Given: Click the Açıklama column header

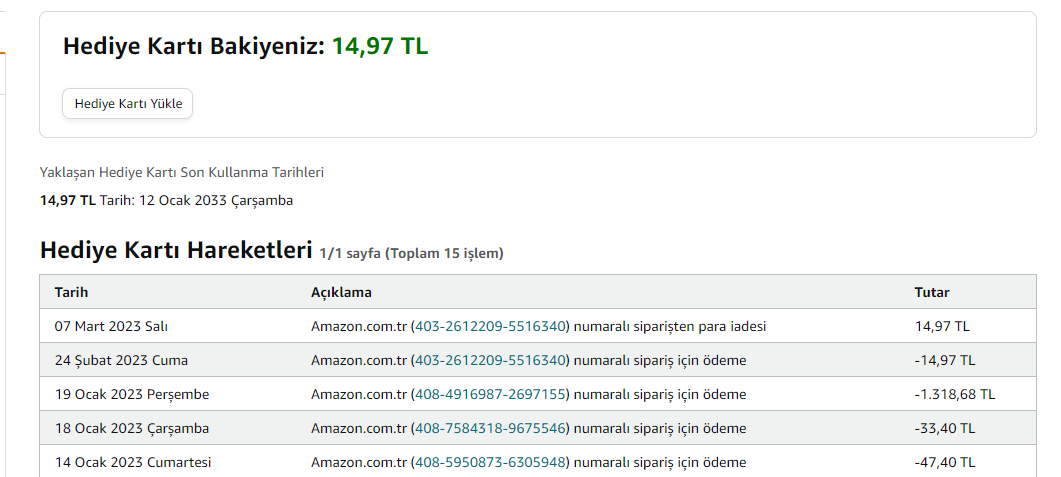Looking at the screenshot, I should click(x=341, y=292).
